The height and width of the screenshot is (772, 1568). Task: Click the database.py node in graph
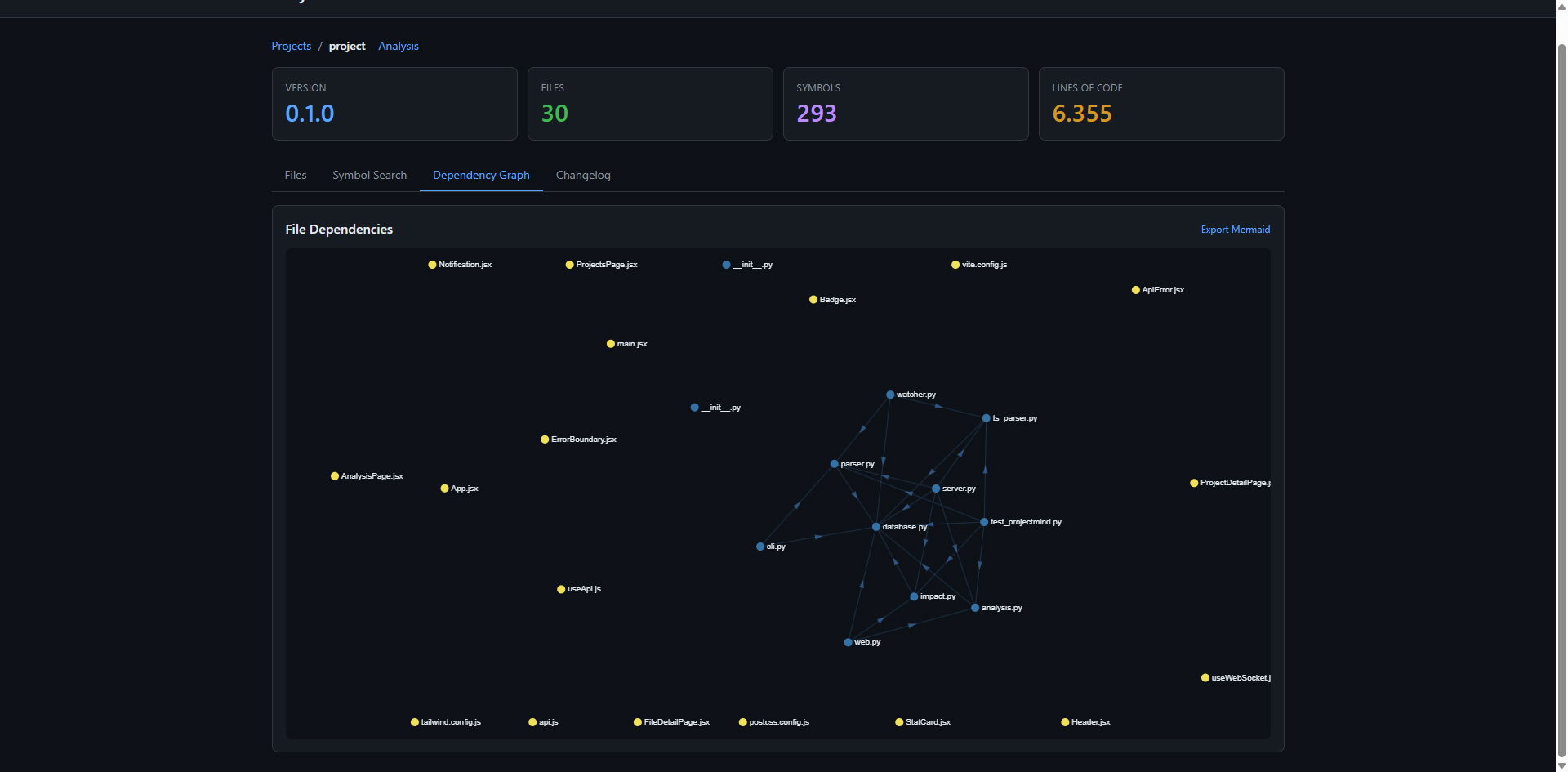pos(876,527)
